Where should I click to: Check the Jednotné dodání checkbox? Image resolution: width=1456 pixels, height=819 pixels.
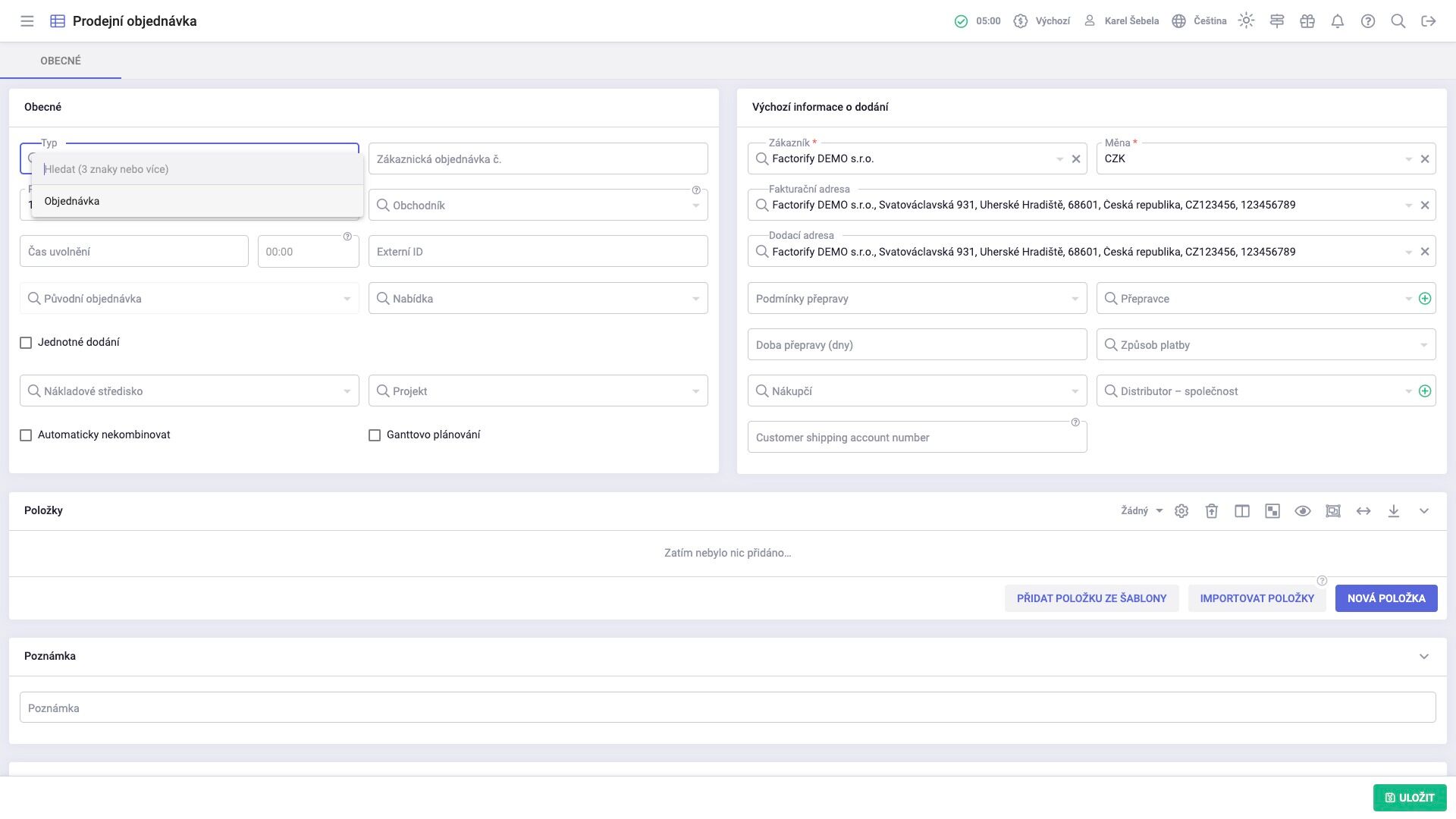[x=26, y=343]
